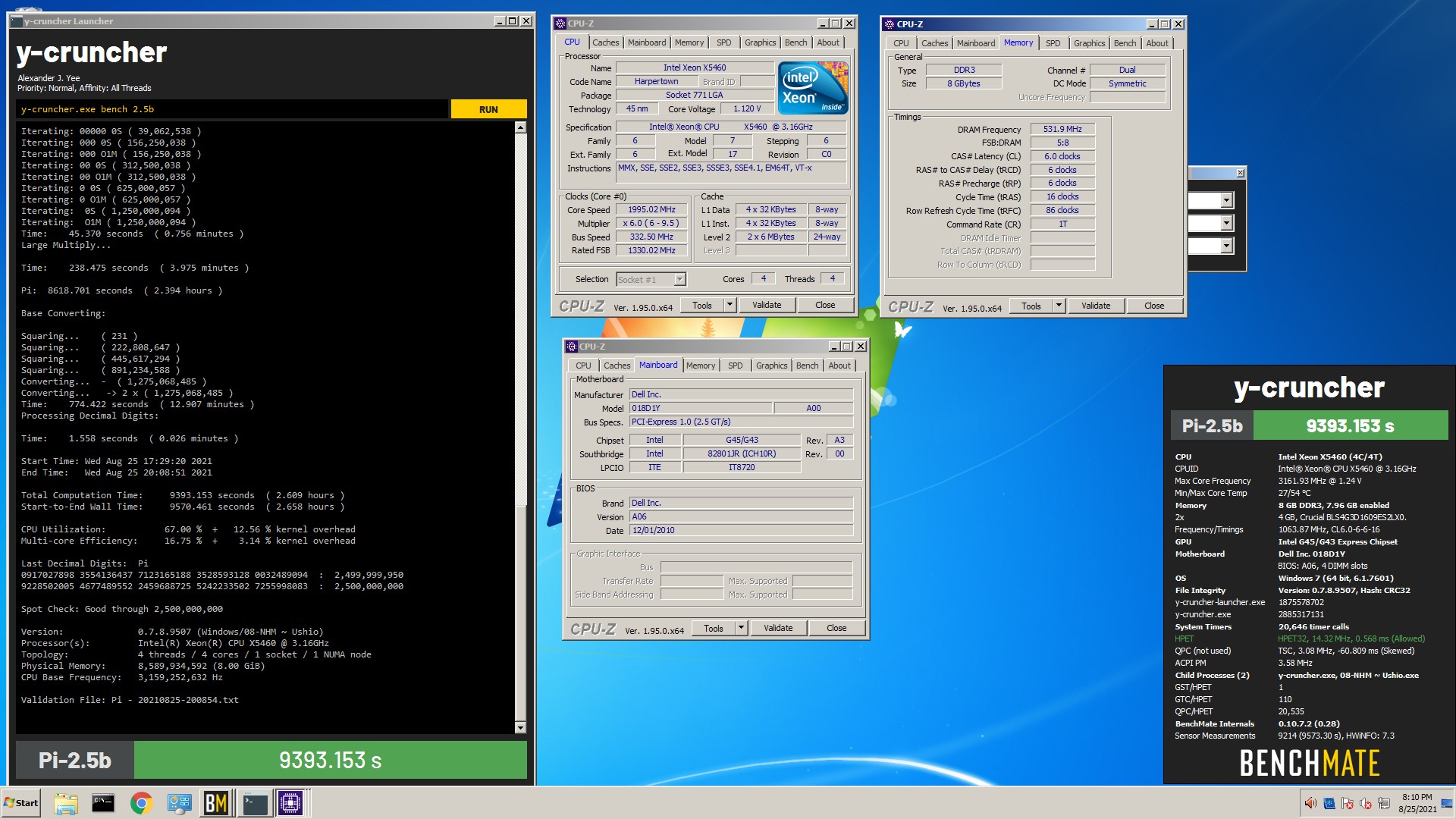Click the motherboard model field 018D1Y
This screenshot has height=819, width=1456.
click(x=700, y=408)
